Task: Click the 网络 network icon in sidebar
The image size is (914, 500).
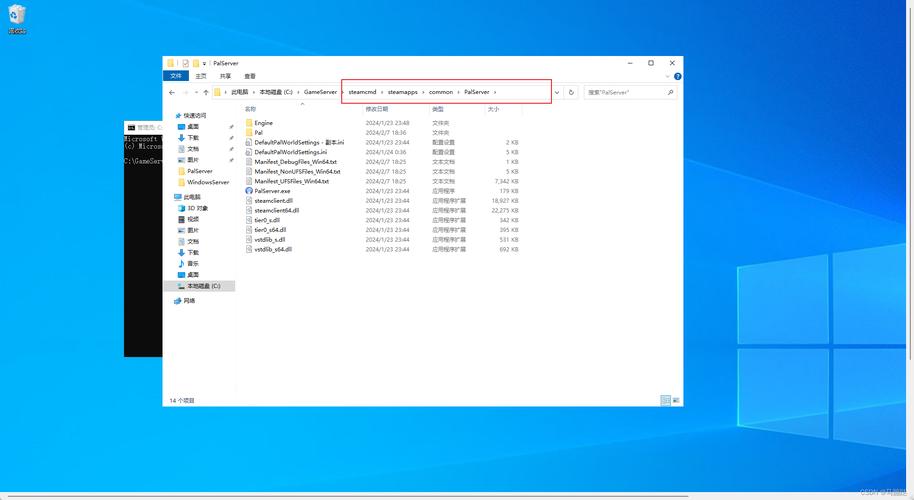Action: click(x=177, y=301)
